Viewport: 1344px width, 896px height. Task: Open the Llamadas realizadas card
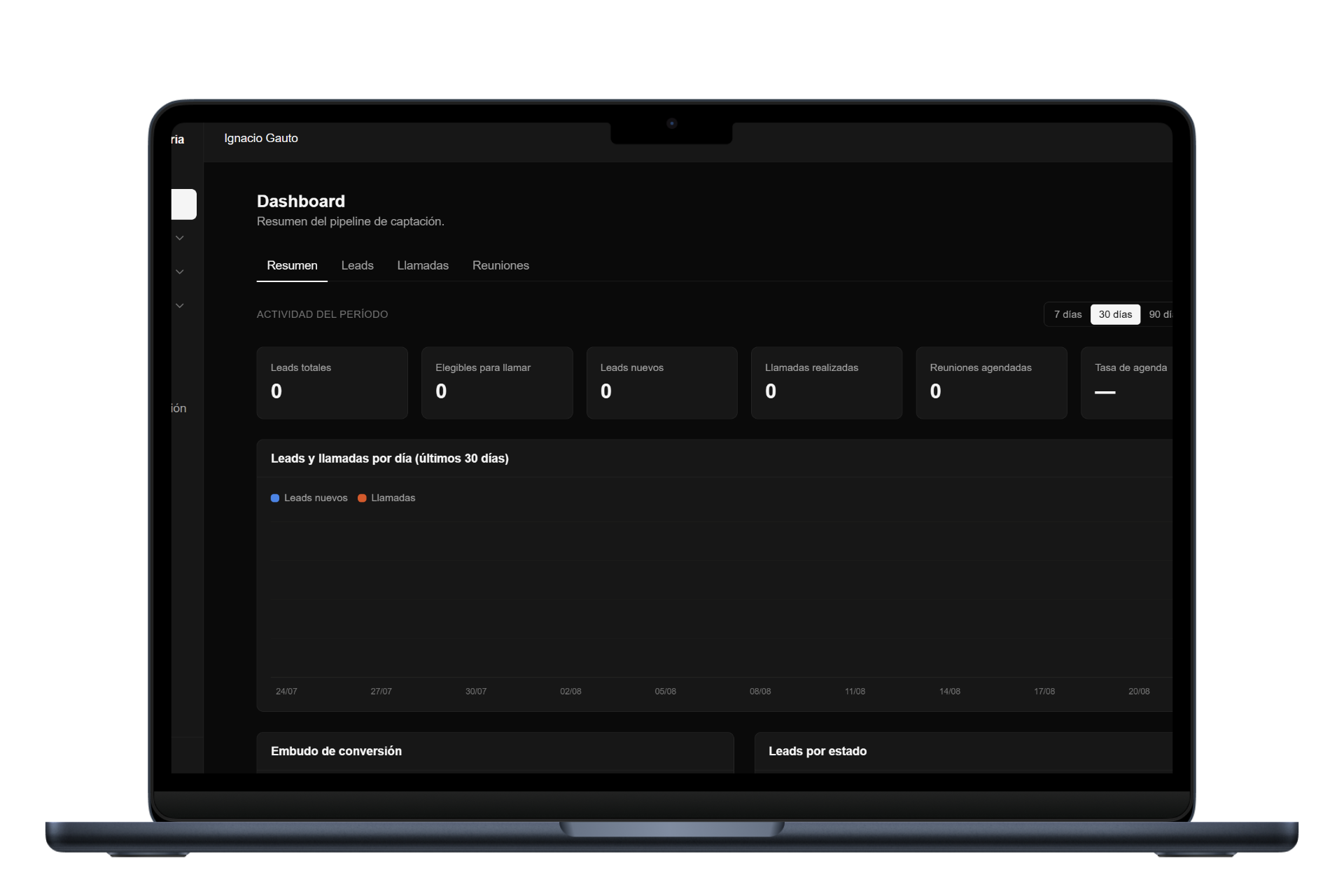pyautogui.click(x=827, y=383)
